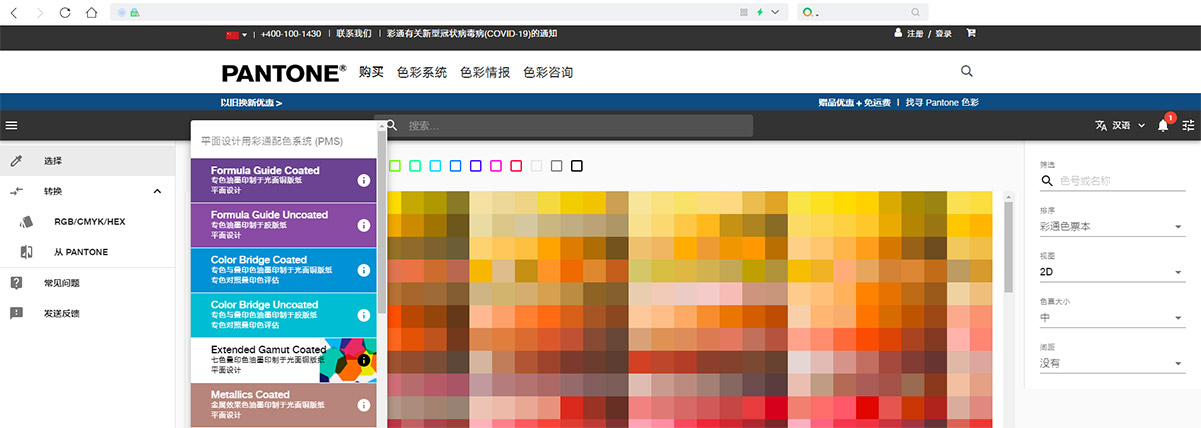The width and height of the screenshot is (1201, 428).
Task: Open the hamburger menu in dark toolbar
Action: pos(12,125)
